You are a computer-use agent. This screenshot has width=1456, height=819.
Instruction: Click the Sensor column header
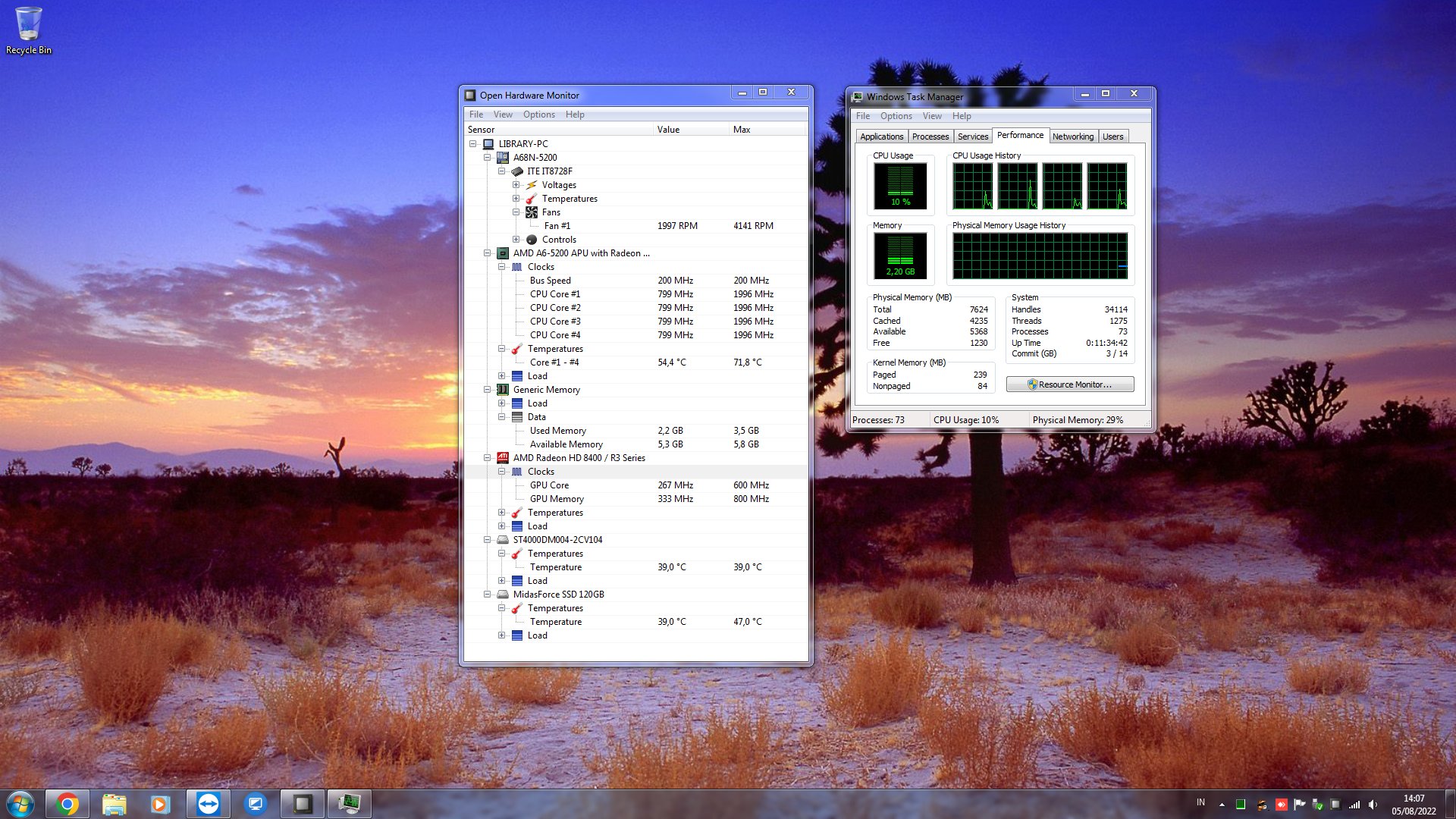pos(558,130)
